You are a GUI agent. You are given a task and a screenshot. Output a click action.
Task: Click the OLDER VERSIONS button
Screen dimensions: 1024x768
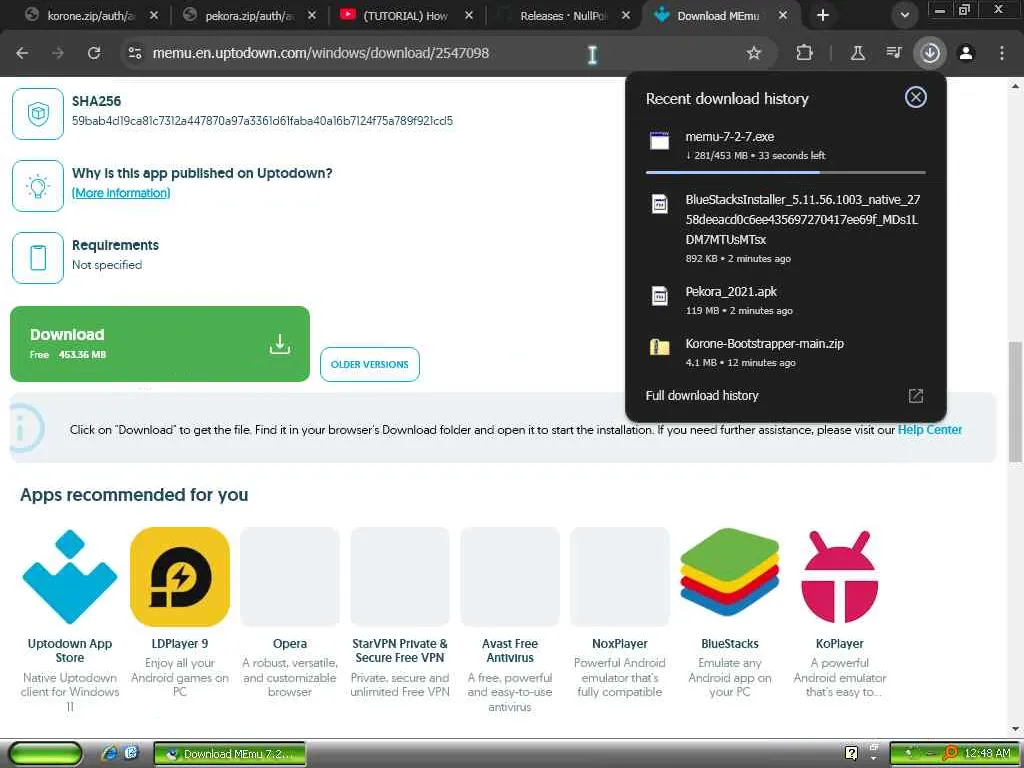point(370,364)
